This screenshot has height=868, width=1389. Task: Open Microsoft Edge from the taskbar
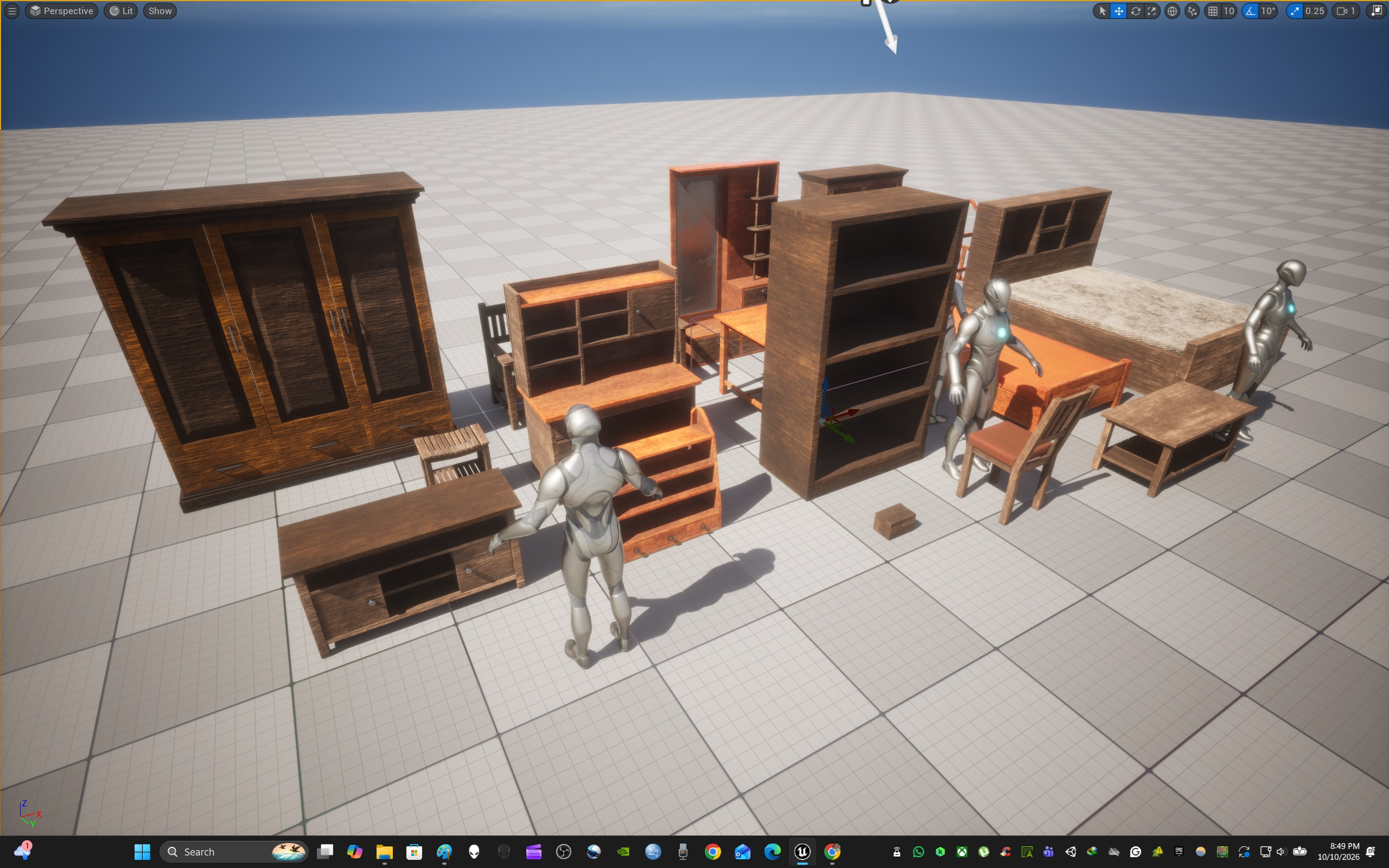tap(773, 851)
